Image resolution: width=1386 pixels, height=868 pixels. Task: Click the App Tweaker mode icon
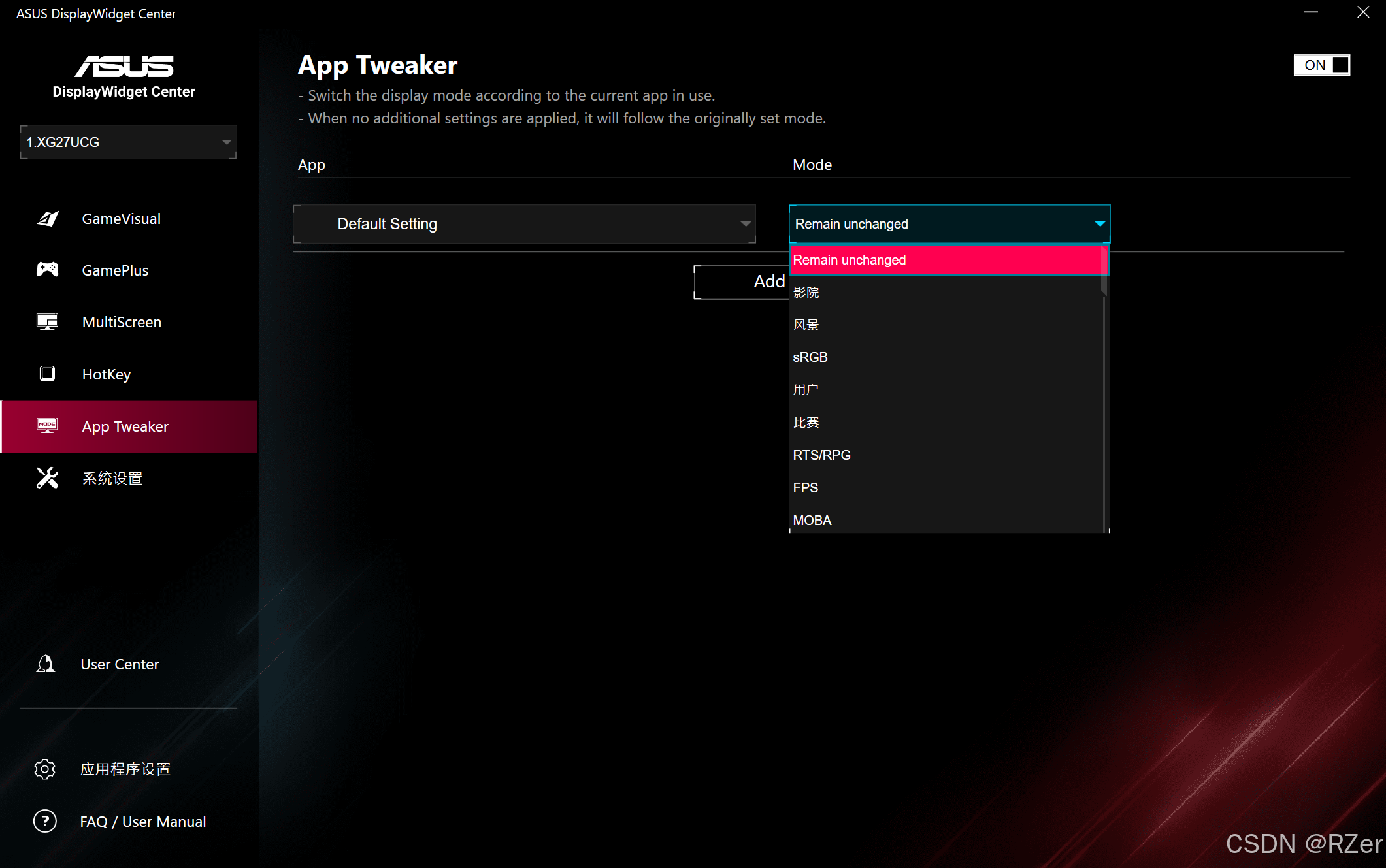[47, 426]
